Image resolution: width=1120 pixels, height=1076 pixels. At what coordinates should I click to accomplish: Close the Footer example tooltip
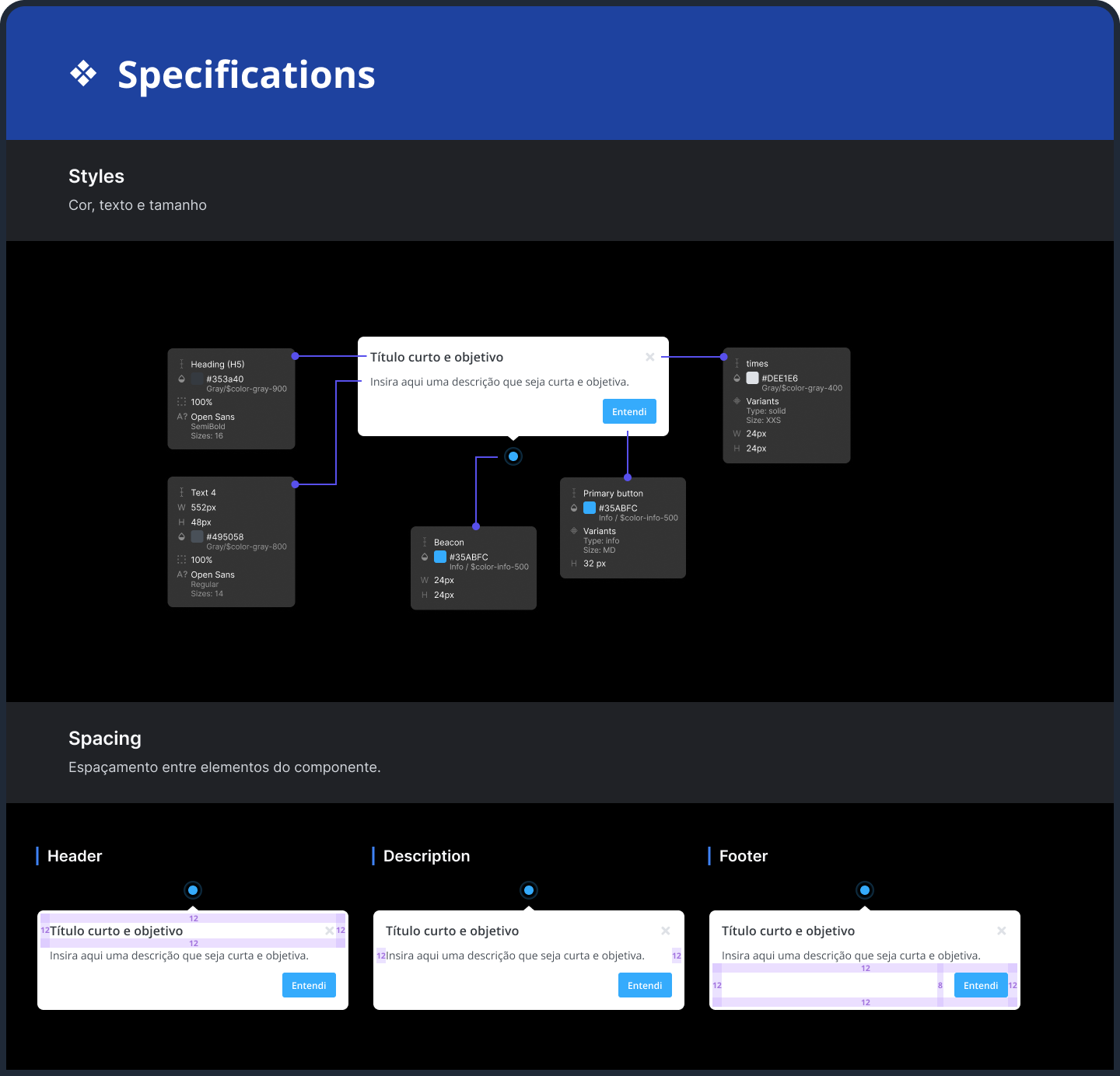click(x=1002, y=931)
